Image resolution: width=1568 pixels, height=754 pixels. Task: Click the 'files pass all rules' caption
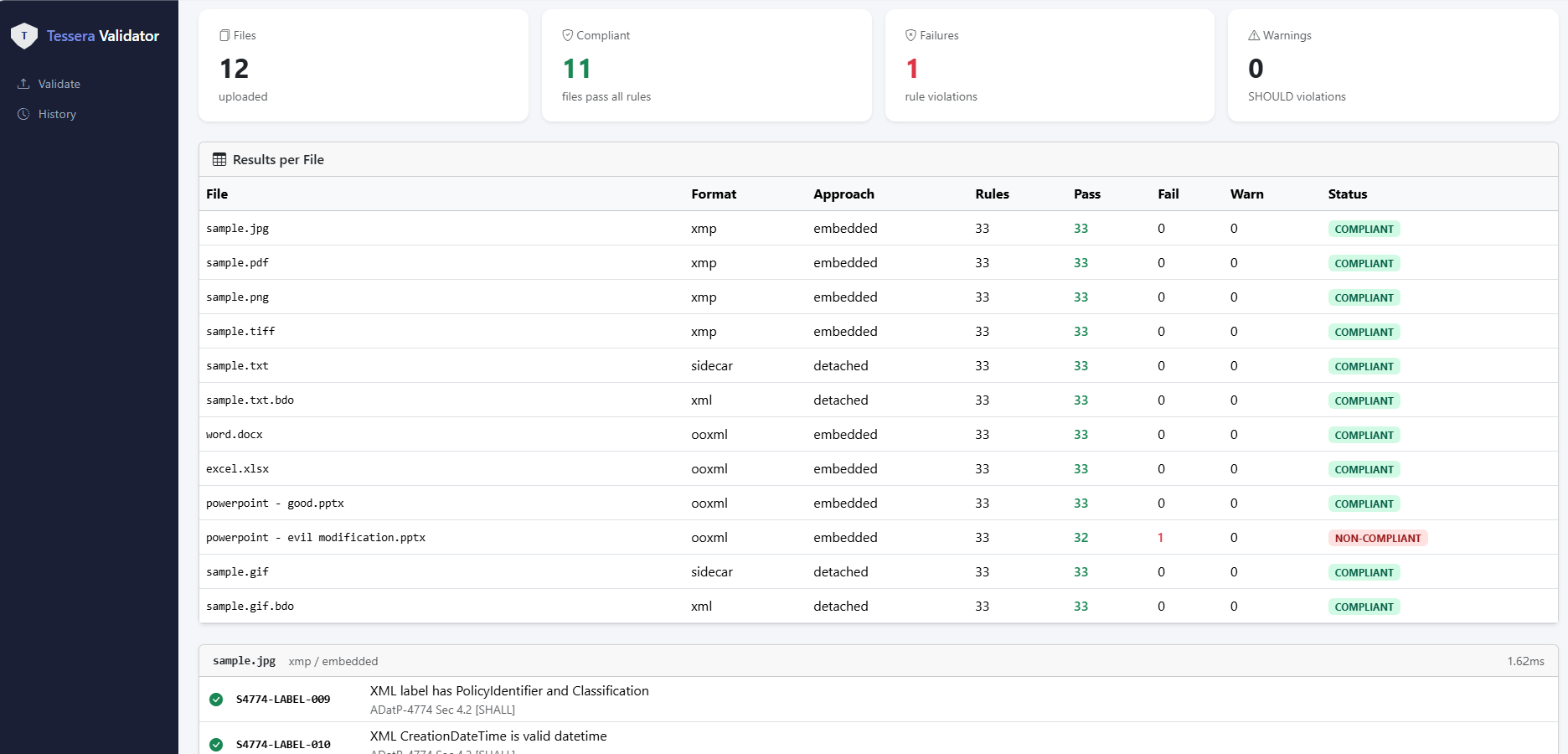pyautogui.click(x=606, y=96)
